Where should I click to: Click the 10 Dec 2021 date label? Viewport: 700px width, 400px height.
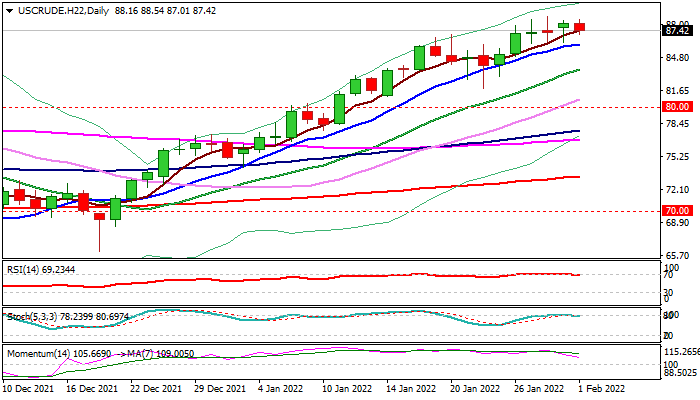click(31, 388)
